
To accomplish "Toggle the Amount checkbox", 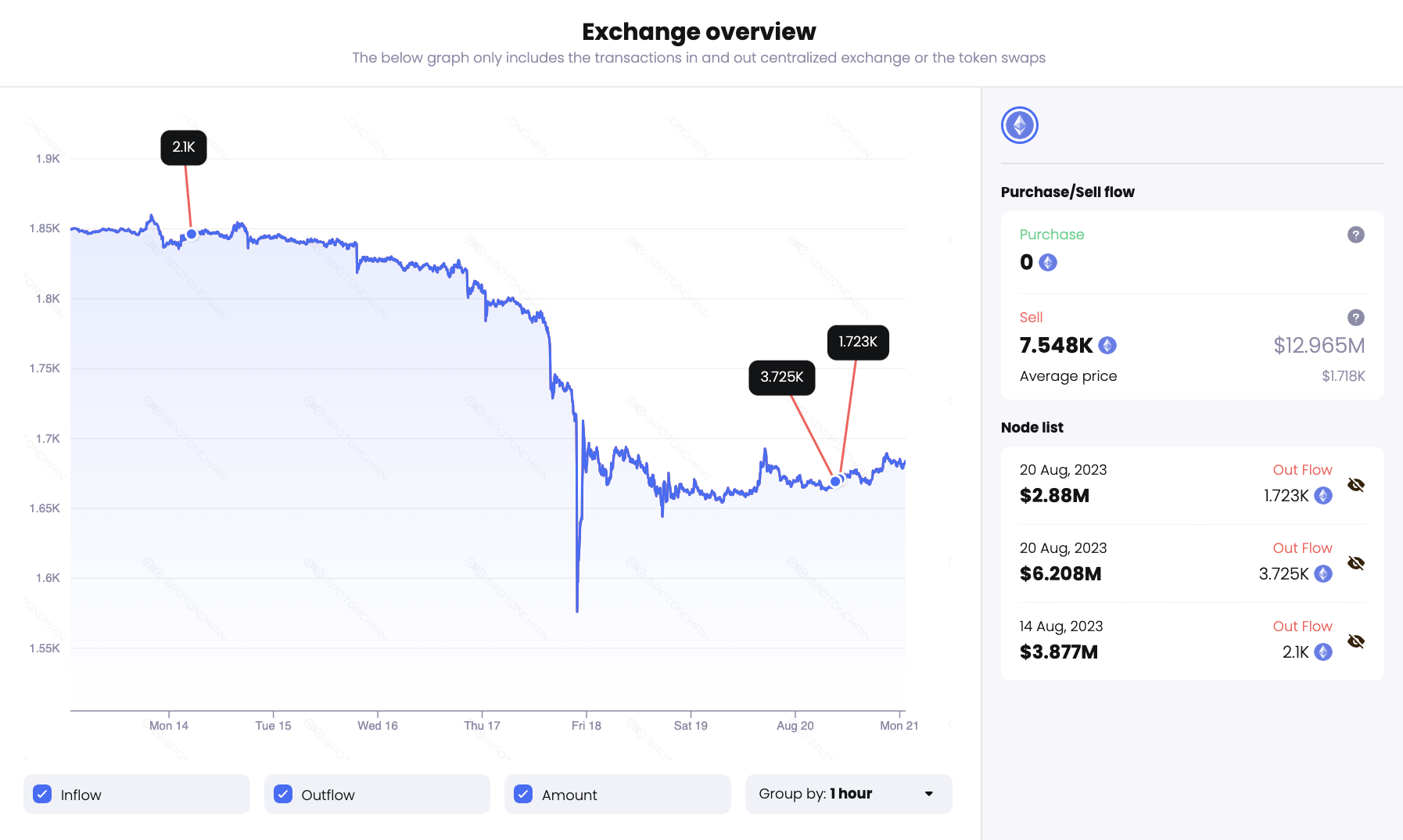I will click(x=523, y=794).
